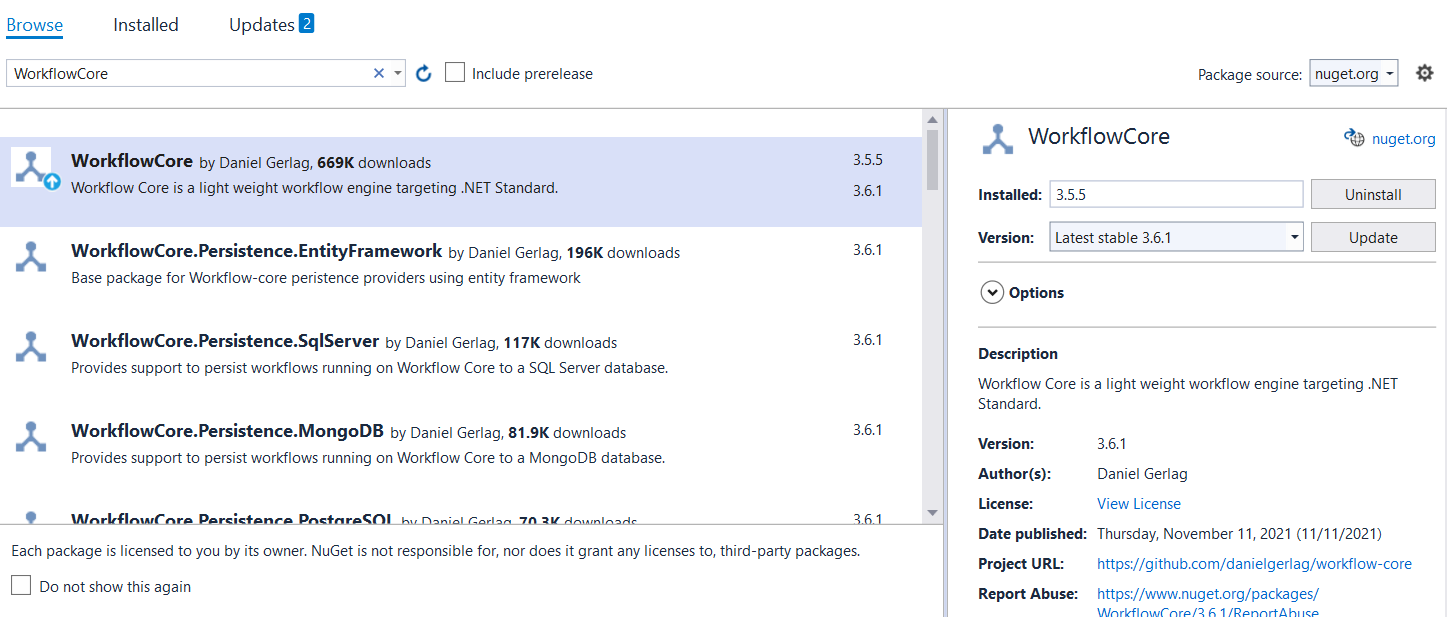Click the package list scrollbar down arrow

click(x=932, y=512)
